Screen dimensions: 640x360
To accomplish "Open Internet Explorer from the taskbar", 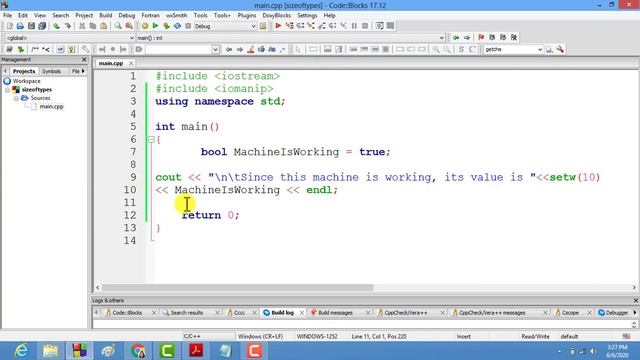I will tap(21, 351).
